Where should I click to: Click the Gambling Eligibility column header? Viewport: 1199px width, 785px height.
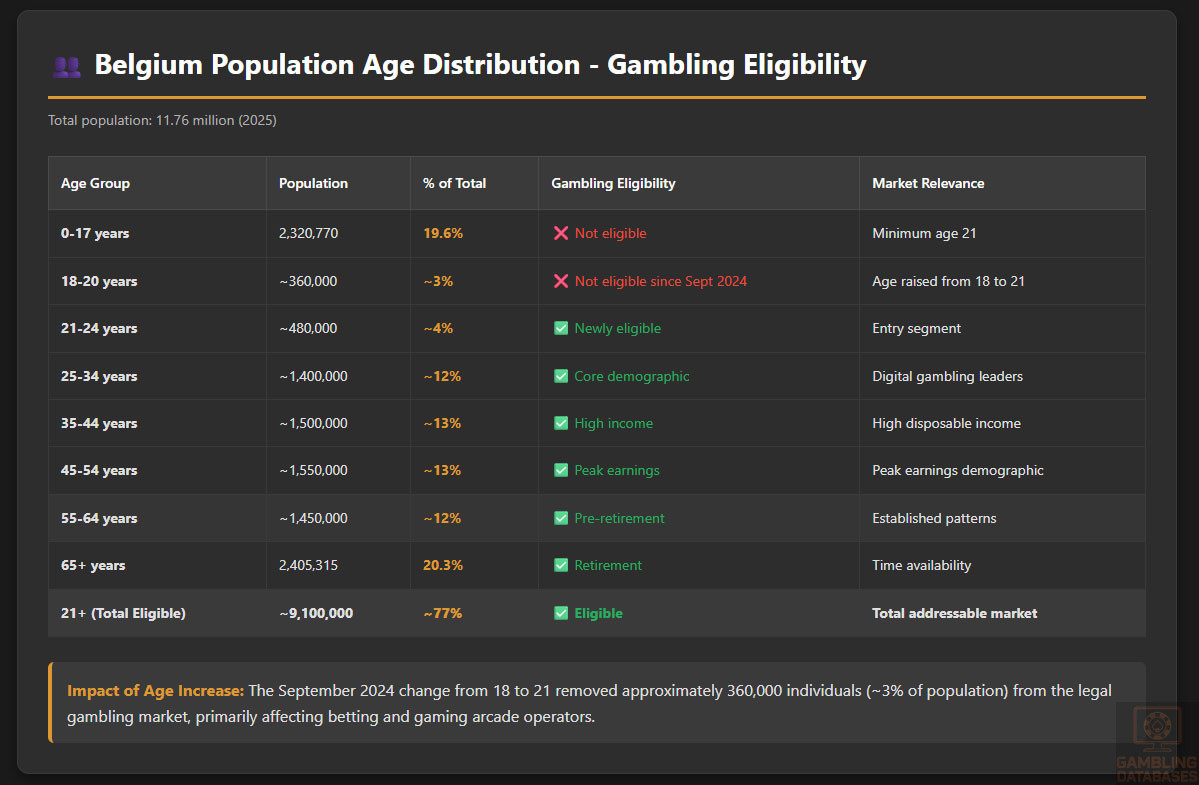613,183
